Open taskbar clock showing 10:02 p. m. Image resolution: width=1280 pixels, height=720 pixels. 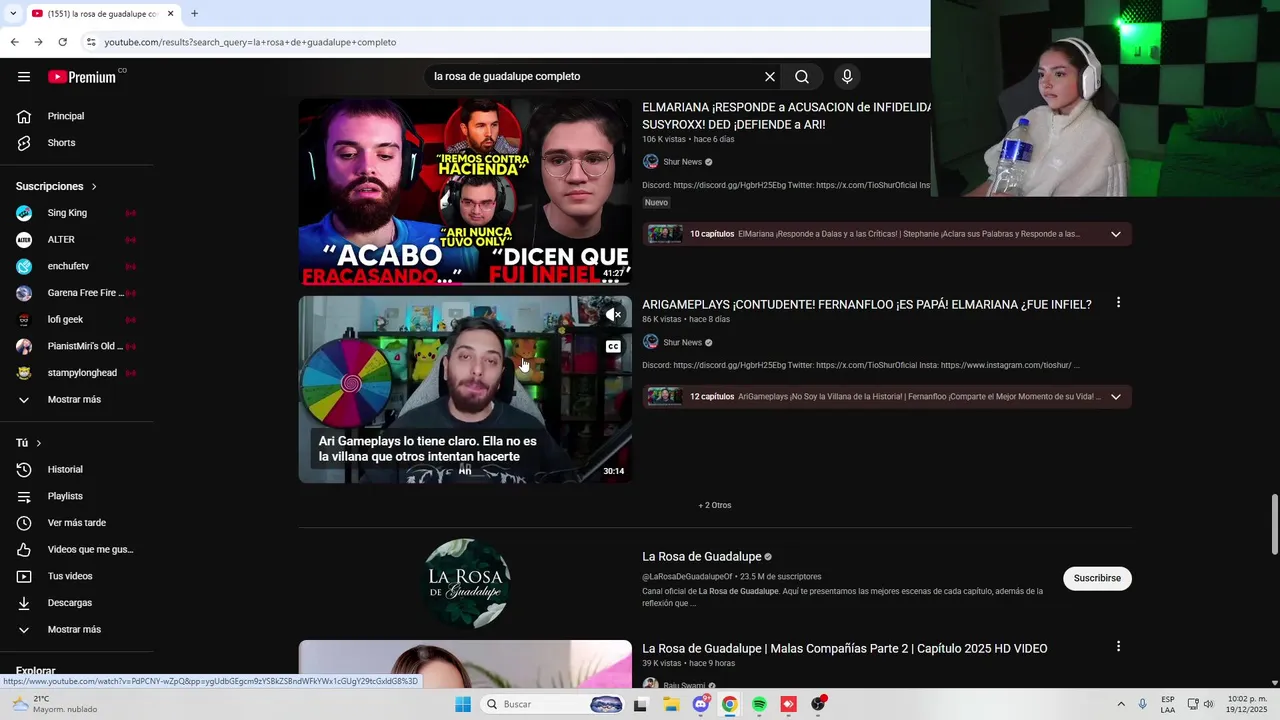click(1248, 704)
